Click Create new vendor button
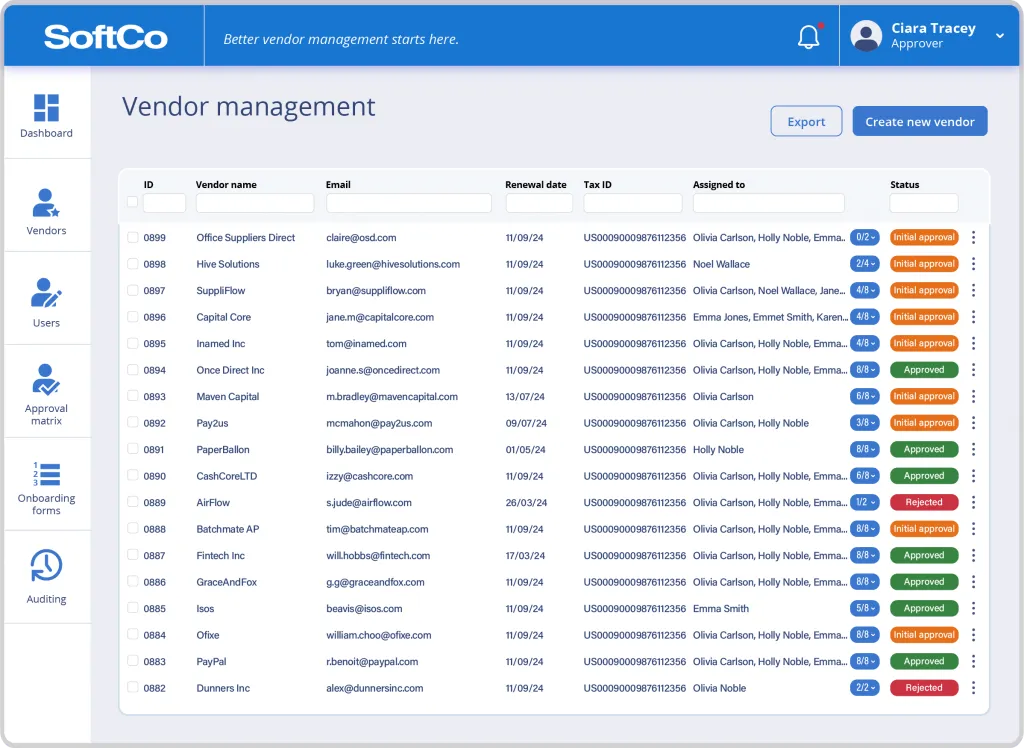 click(x=919, y=122)
